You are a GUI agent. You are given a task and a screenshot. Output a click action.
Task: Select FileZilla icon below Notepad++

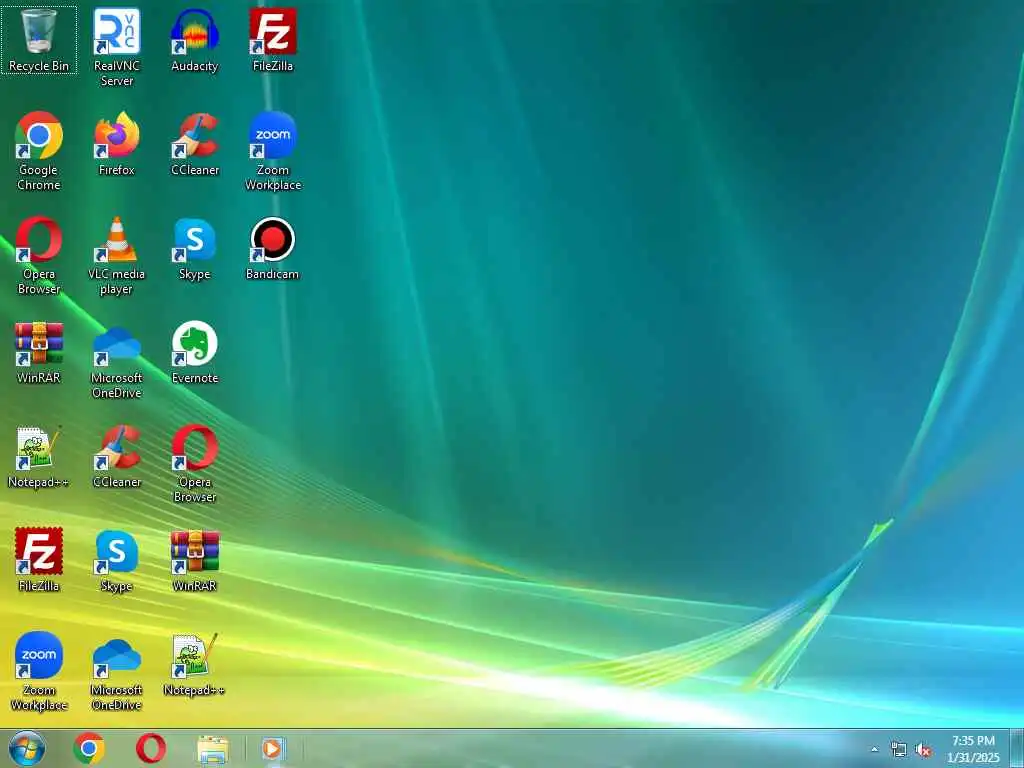pos(39,560)
